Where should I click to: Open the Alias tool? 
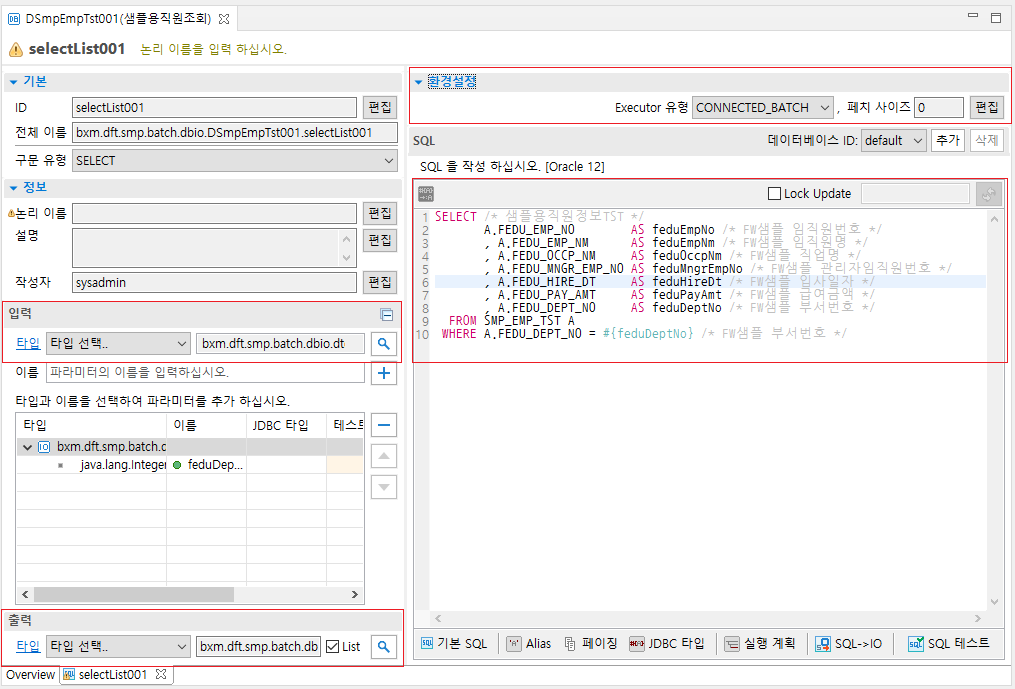(529, 644)
